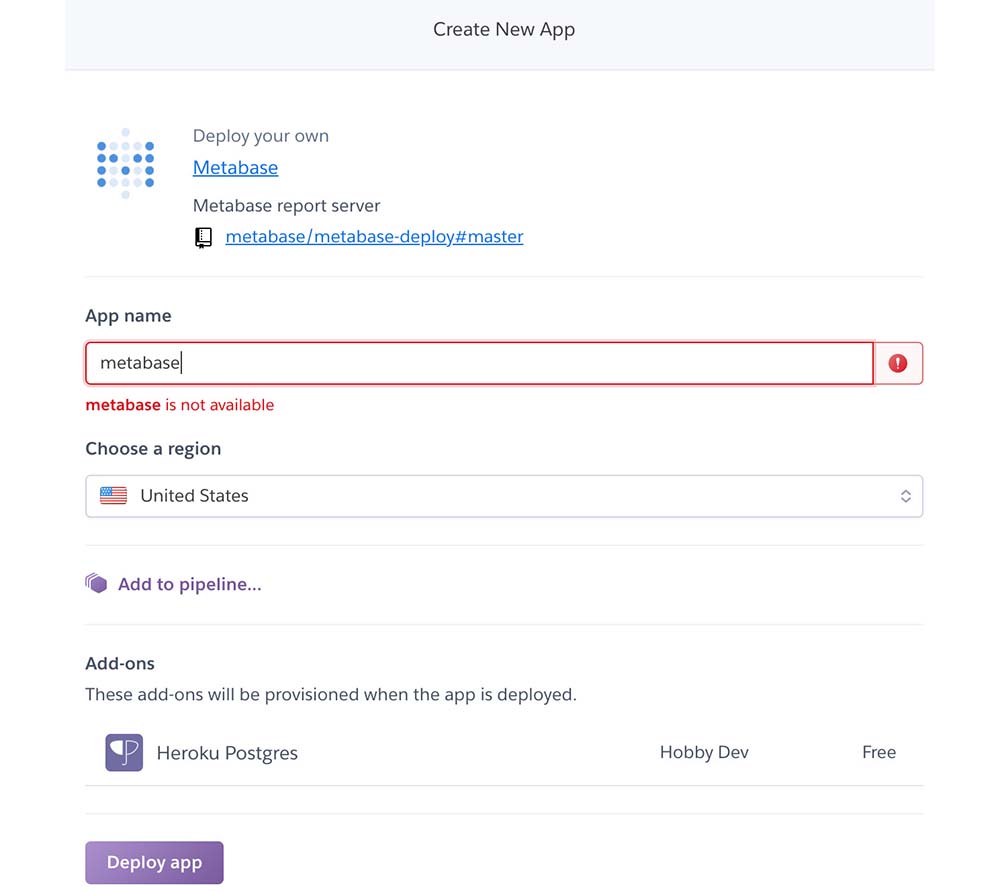Focus the App name input field
Viewport: 1000px width, 891px height.
(x=479, y=363)
